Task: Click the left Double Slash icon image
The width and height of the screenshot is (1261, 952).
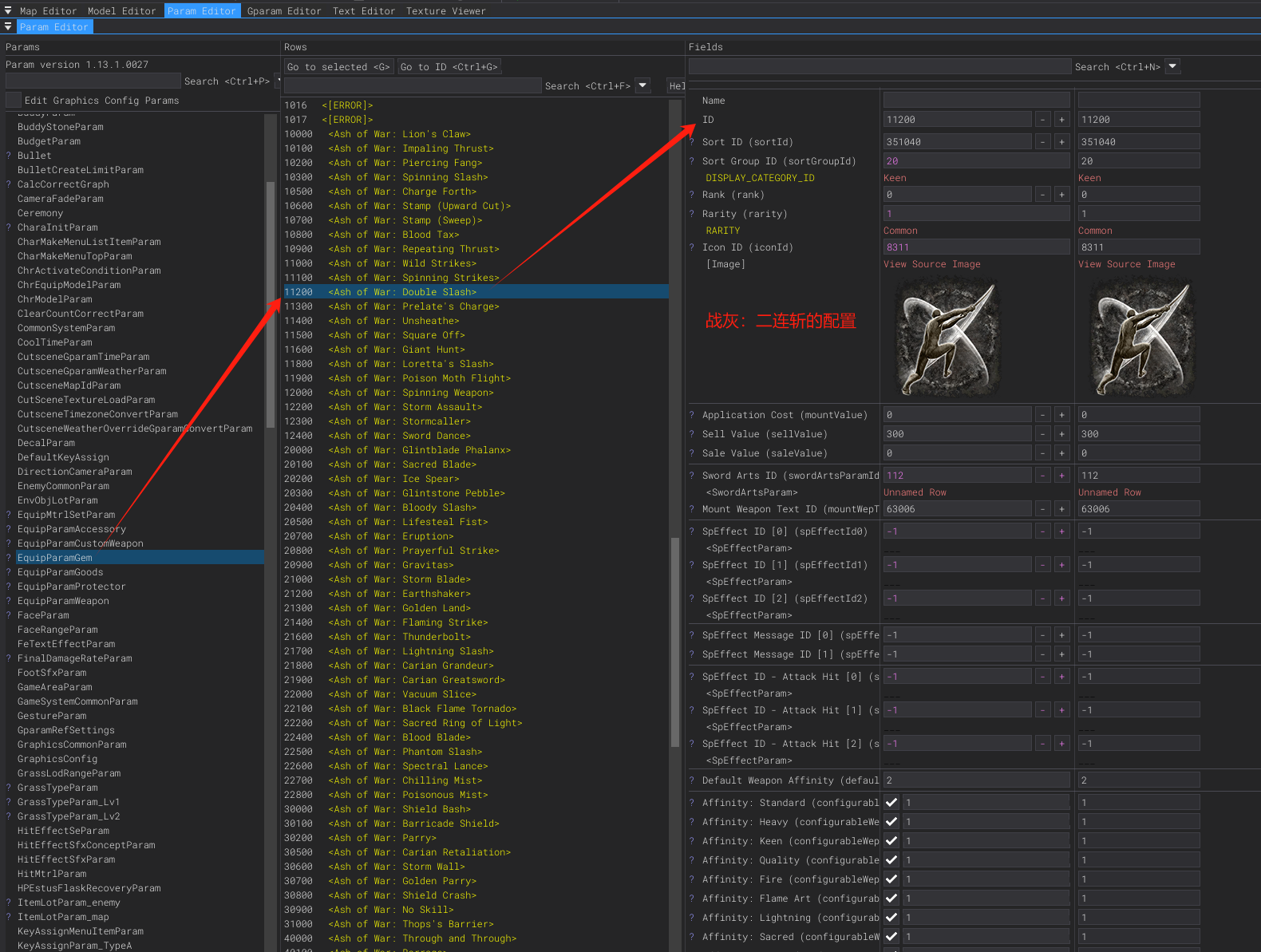Action: 947,337
